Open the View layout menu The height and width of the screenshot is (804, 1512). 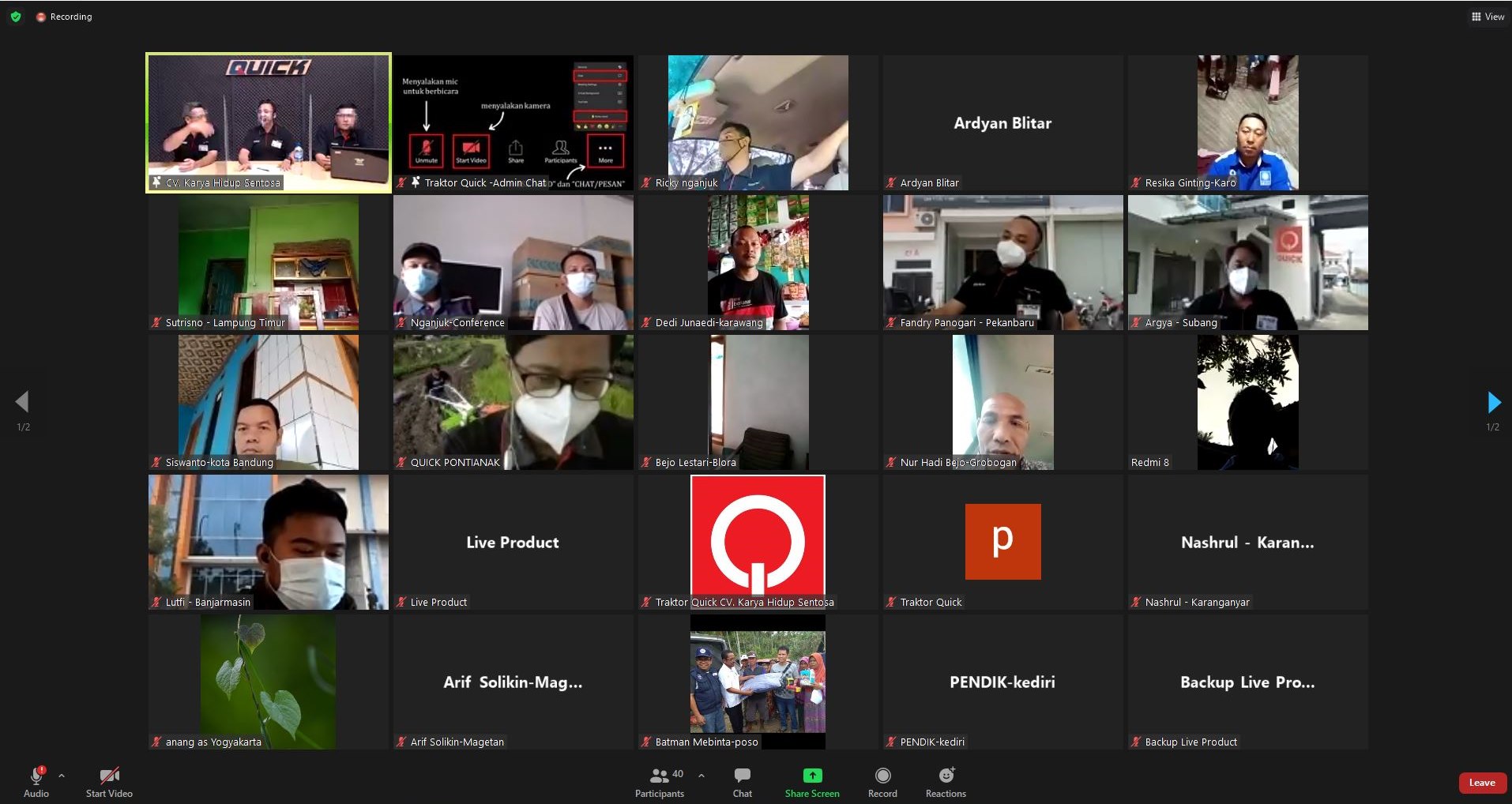pos(1488,17)
